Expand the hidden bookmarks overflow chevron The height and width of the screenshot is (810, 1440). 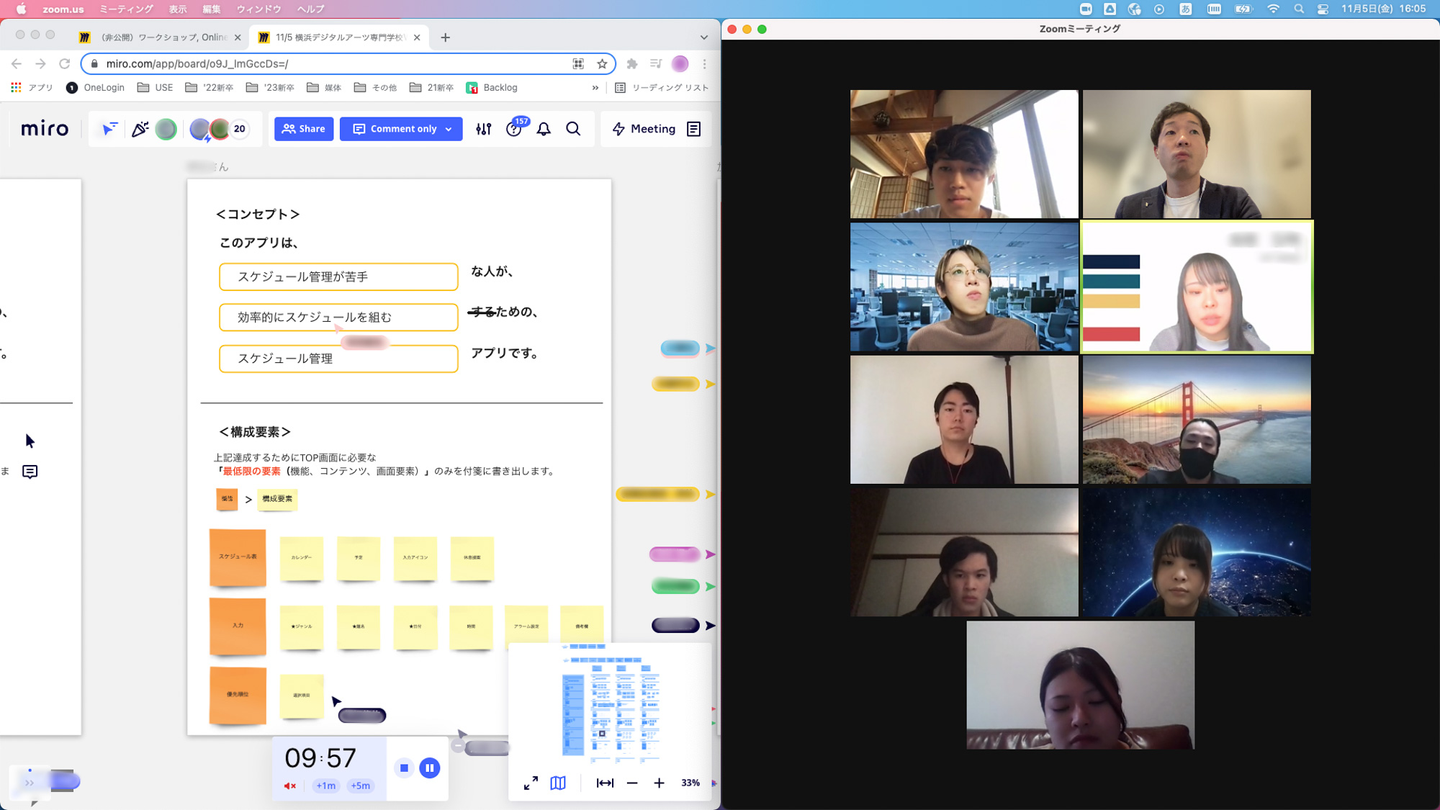tap(595, 88)
